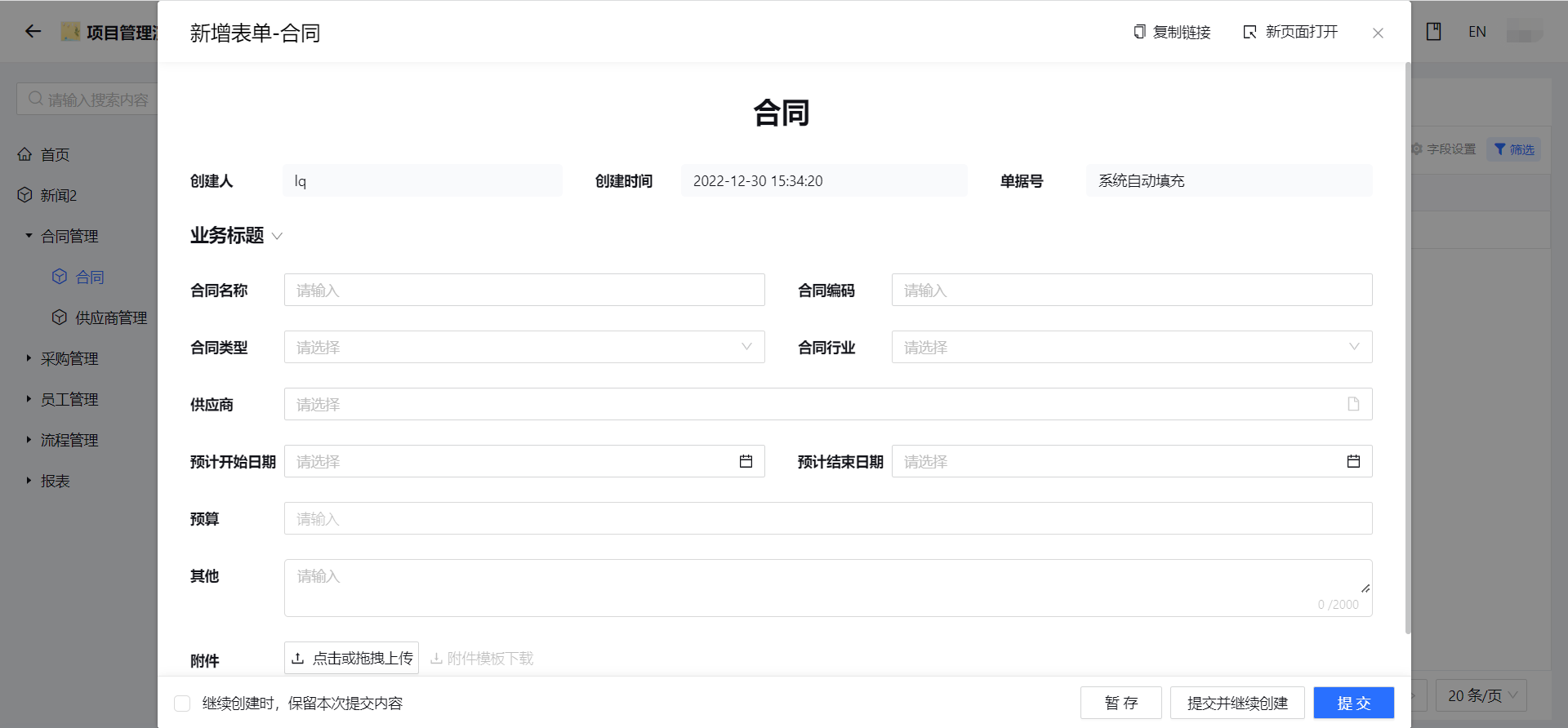Viewport: 1568px width, 728px height.
Task: Toggle 继续创建时保留本次提交内容 checkbox
Action: coord(182,704)
